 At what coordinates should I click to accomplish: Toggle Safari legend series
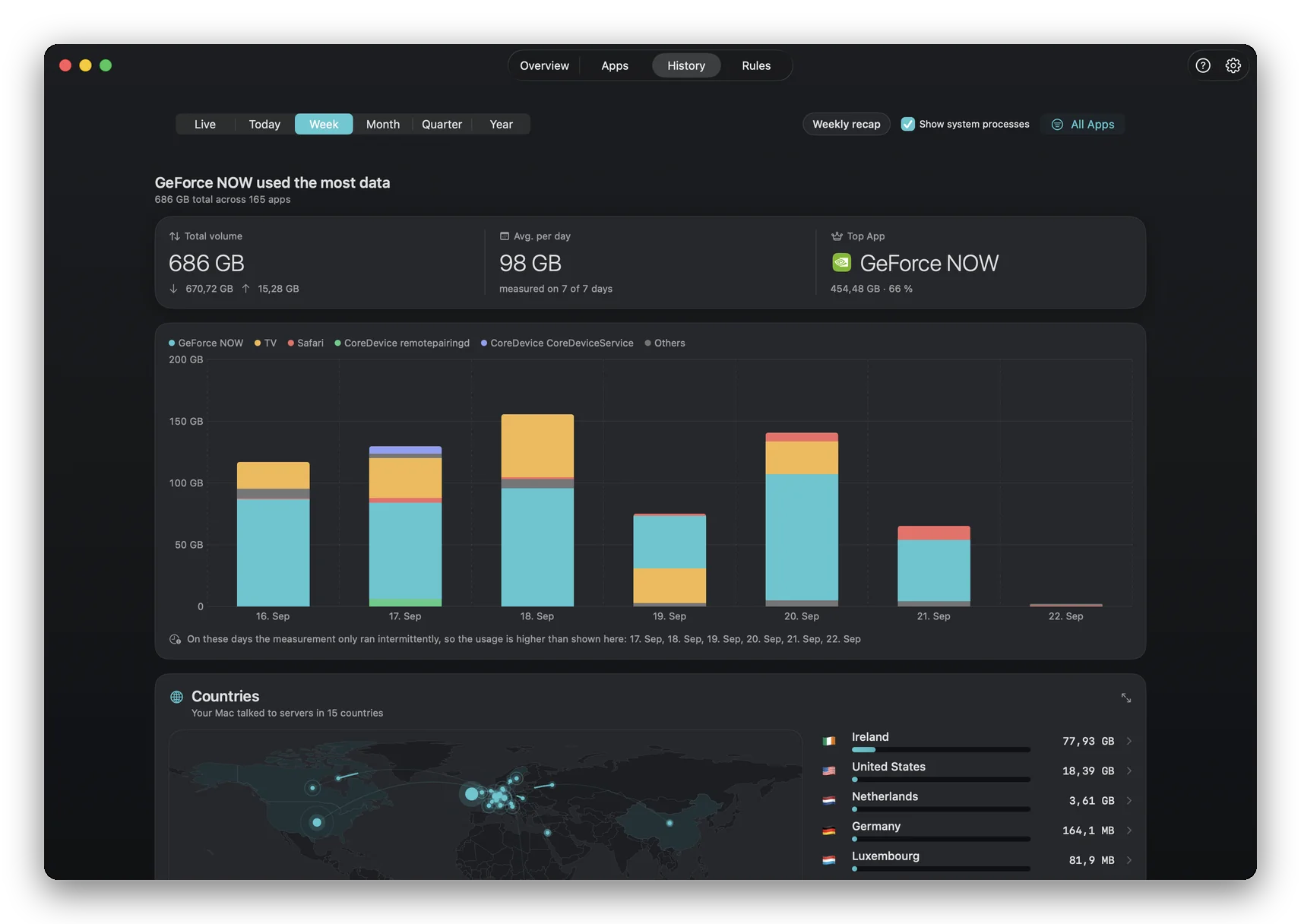click(305, 343)
